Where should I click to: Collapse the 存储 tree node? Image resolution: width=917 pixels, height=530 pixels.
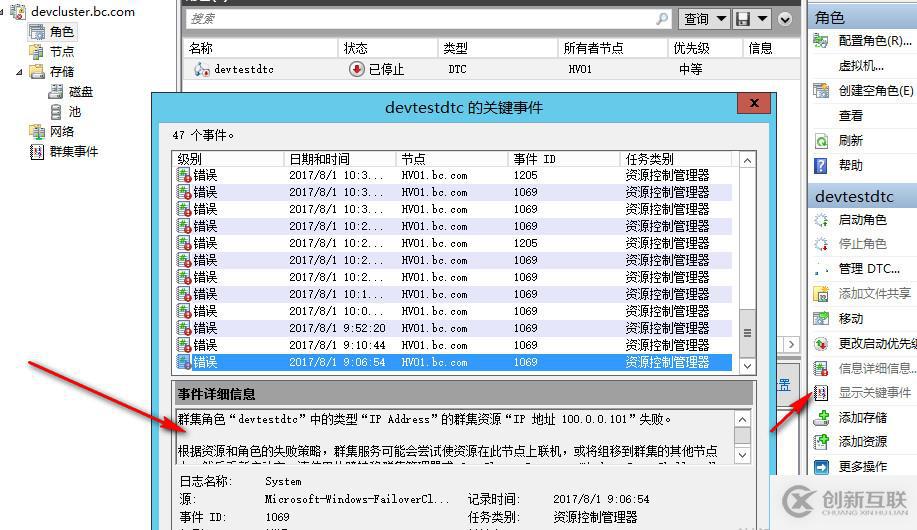(x=19, y=72)
